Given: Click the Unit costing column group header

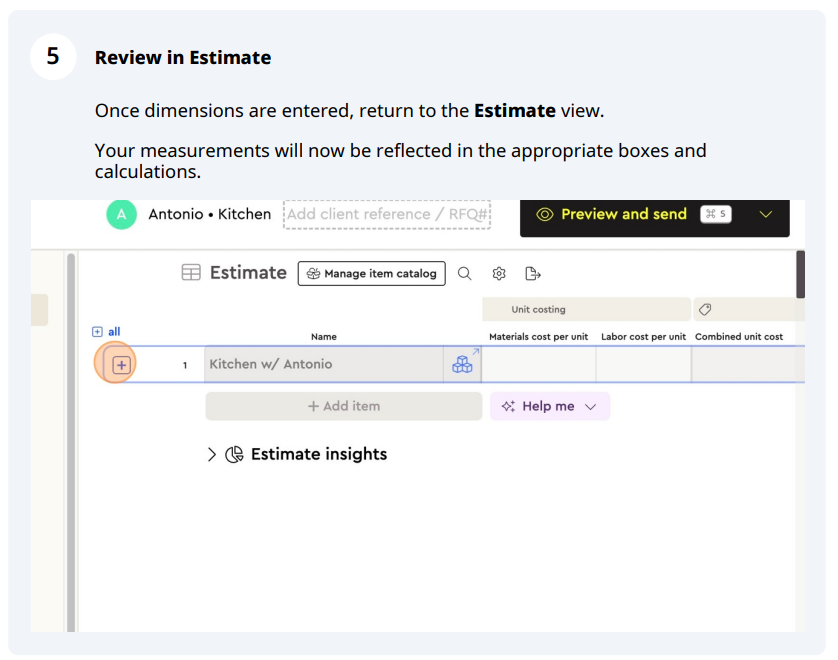Looking at the screenshot, I should (x=586, y=309).
